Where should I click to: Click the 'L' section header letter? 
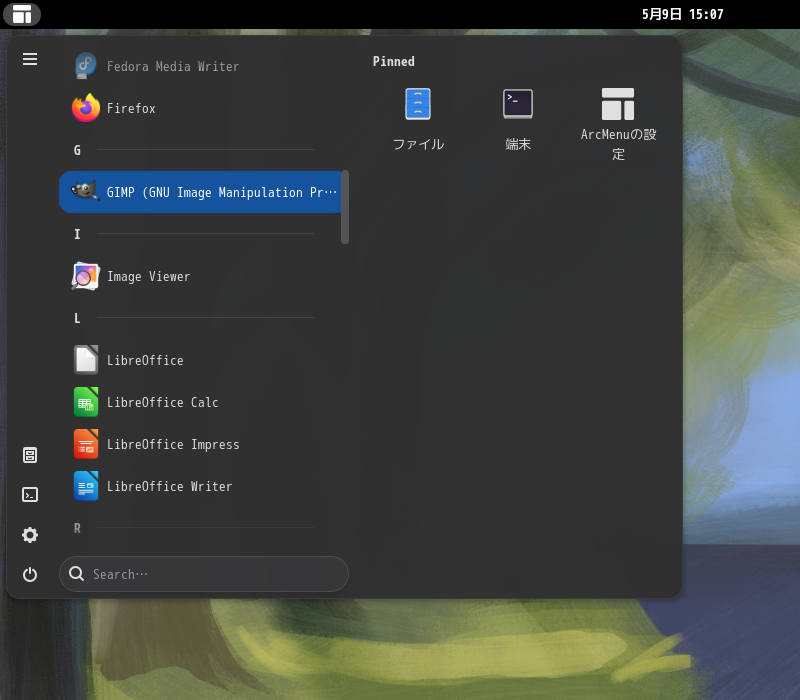point(77,318)
